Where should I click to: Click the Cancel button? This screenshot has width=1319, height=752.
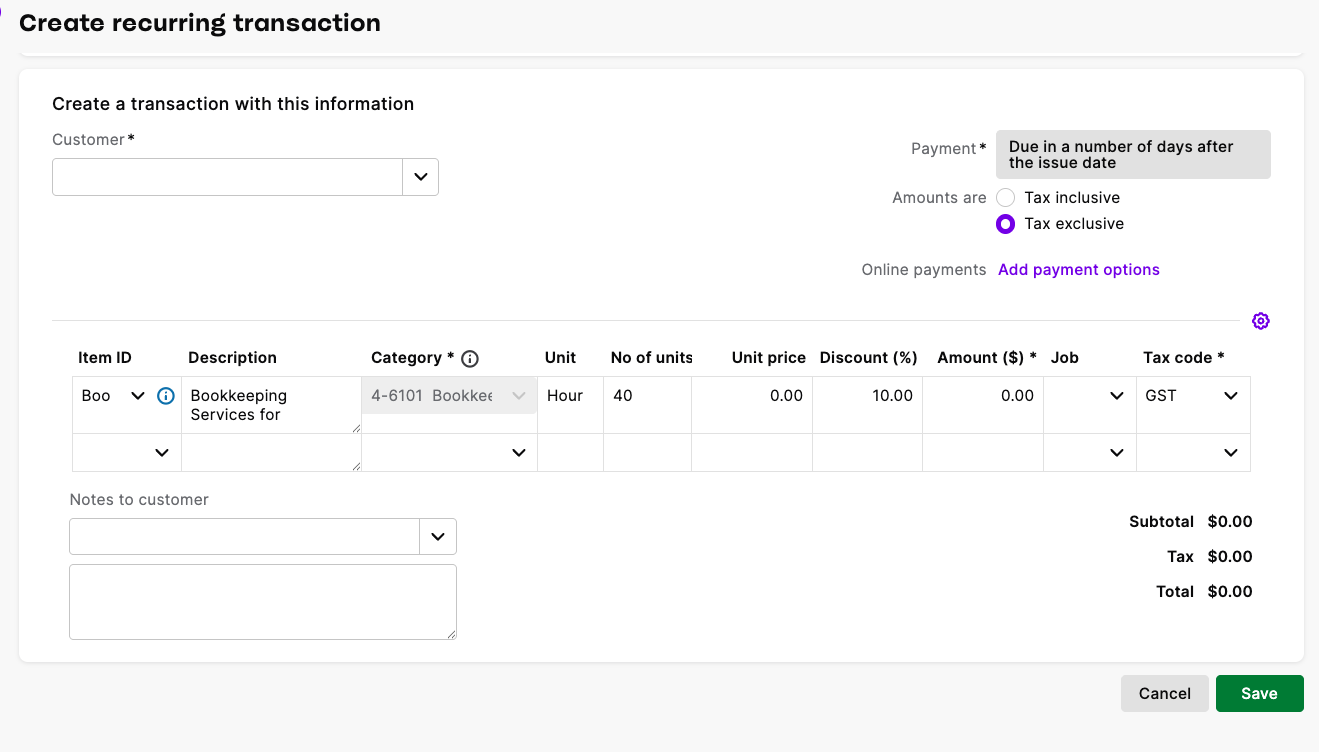click(x=1165, y=694)
